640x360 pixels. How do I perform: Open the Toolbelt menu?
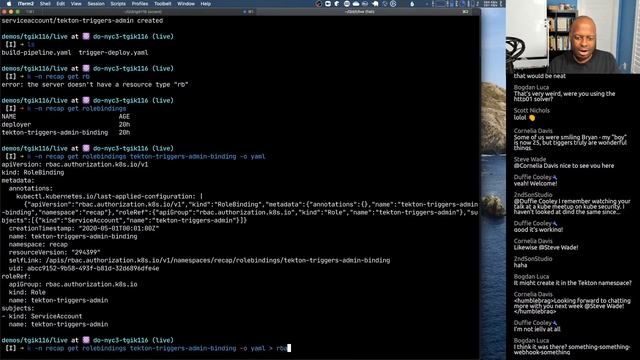pyautogui.click(x=162, y=4)
